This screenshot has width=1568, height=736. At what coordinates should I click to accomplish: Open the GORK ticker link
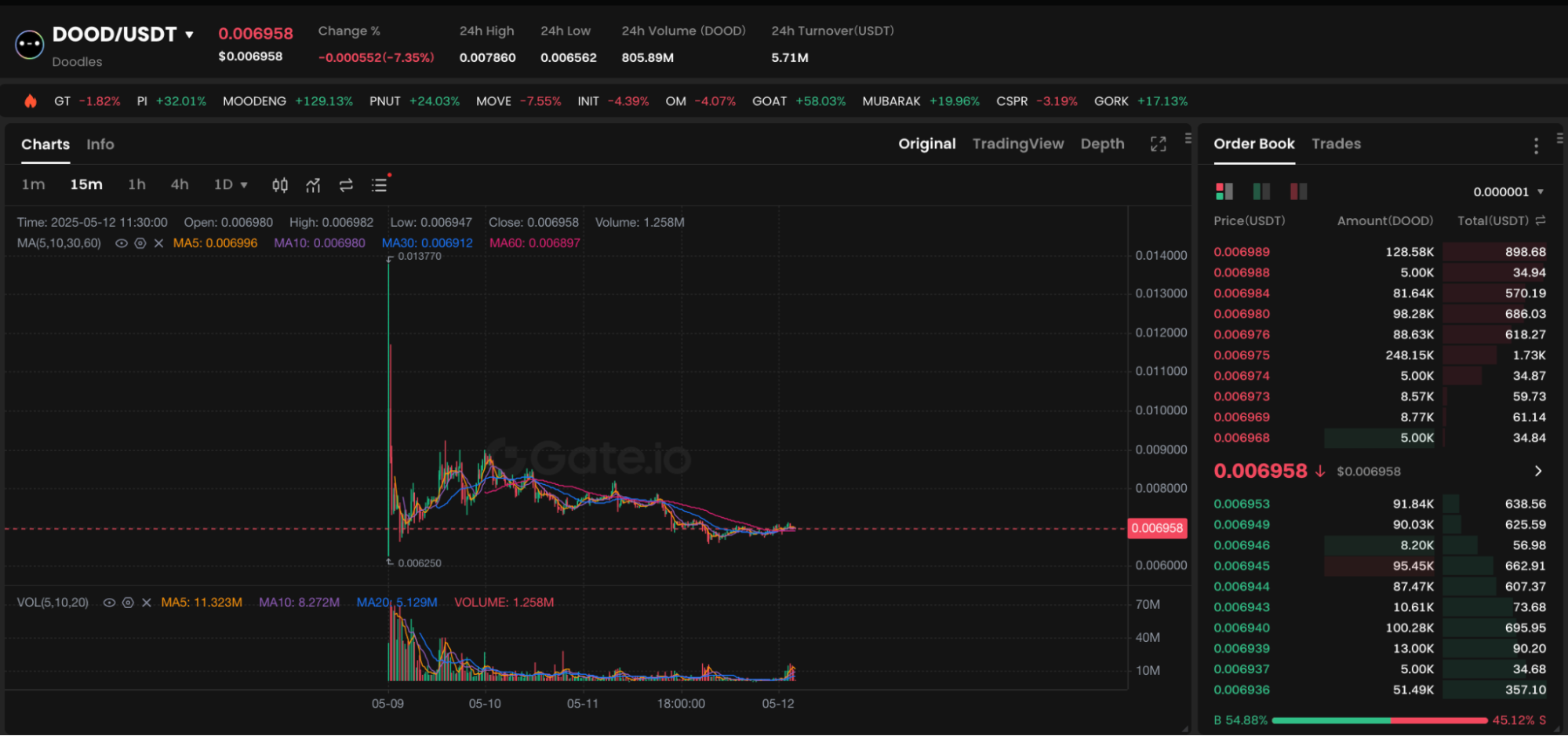(x=1141, y=101)
